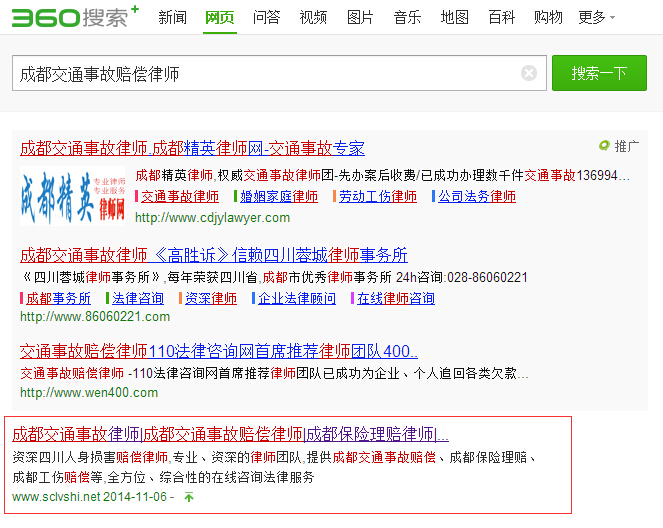Open the 四川蓉城律师事务所 result title
Viewport: 663px width, 528px height.
click(214, 255)
